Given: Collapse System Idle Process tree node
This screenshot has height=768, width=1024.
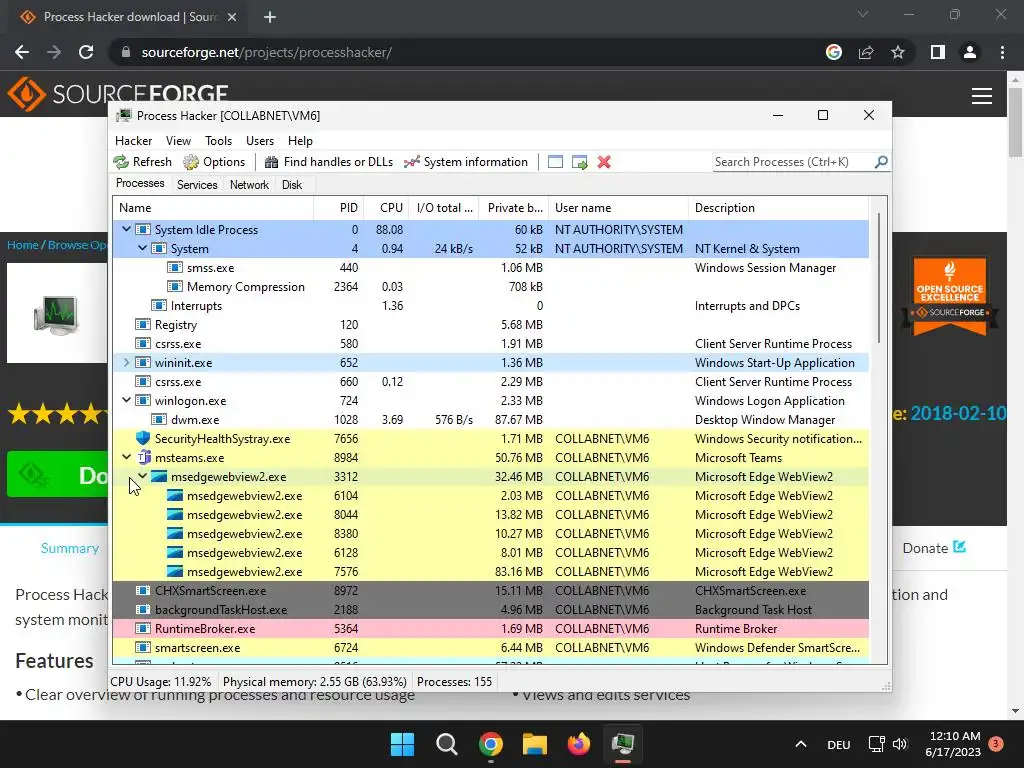Looking at the screenshot, I should [x=127, y=229].
